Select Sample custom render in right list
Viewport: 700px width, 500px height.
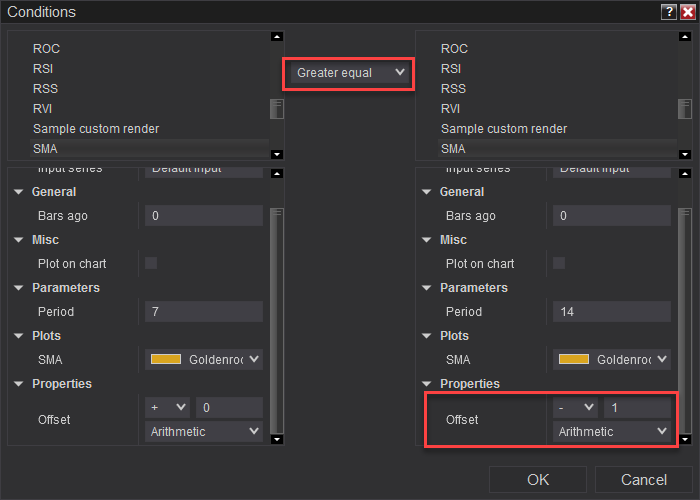[x=504, y=129]
